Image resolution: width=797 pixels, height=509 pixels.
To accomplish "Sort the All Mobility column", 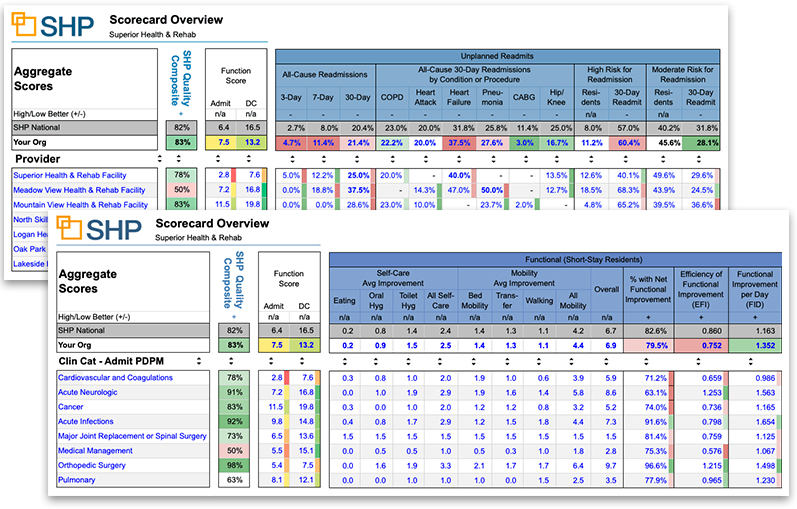I will pos(572,362).
